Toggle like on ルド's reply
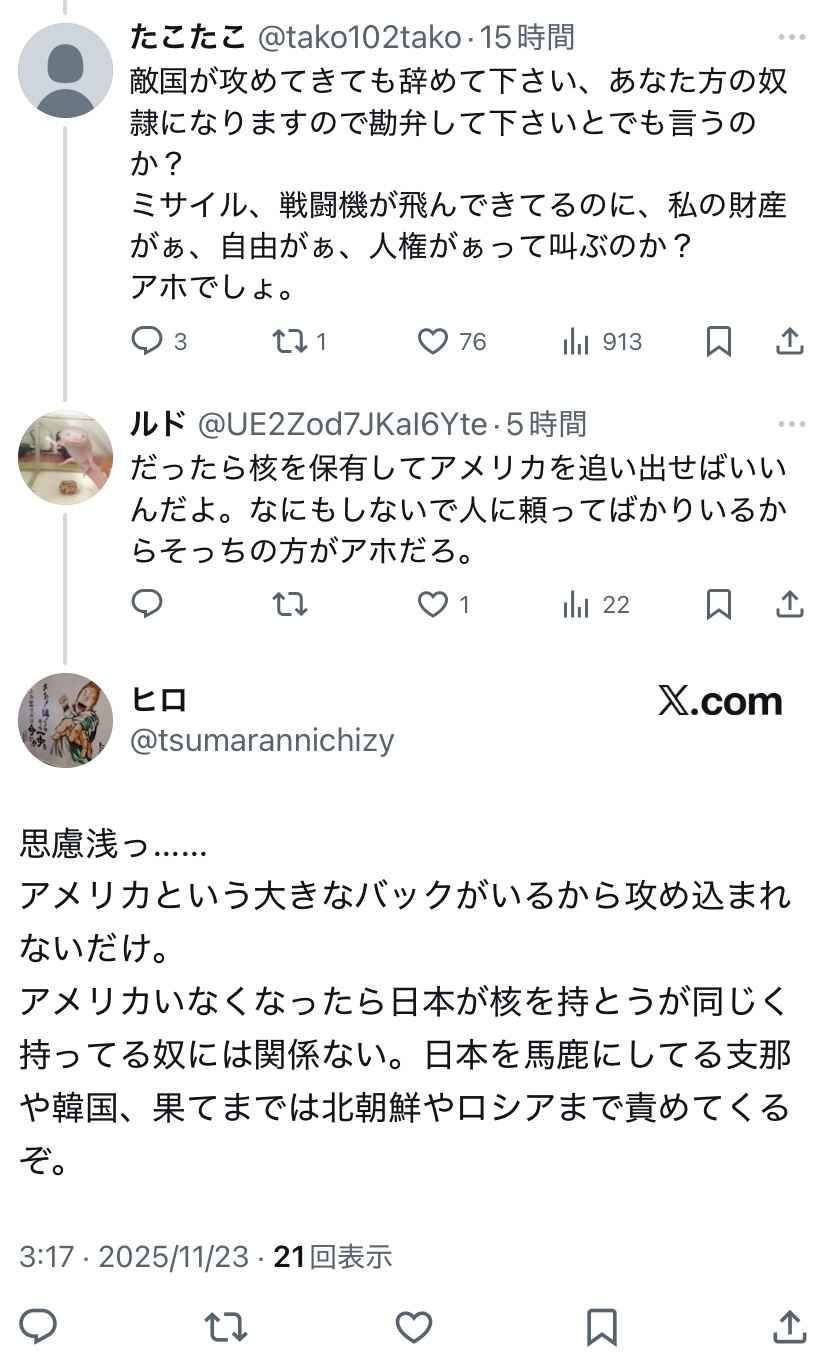828x1354 pixels. tap(432, 604)
